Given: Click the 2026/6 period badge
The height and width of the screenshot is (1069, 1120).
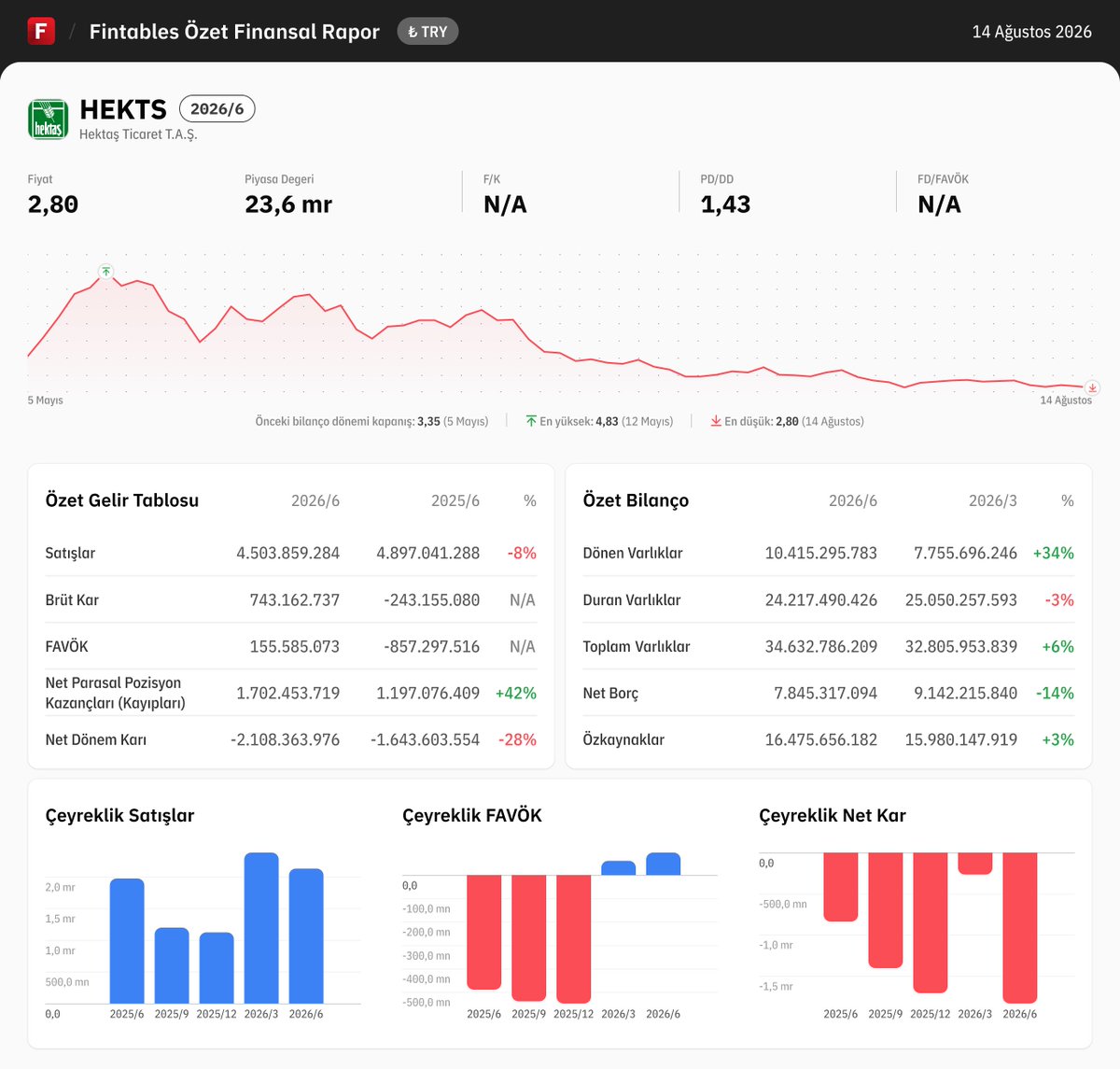Looking at the screenshot, I should (x=217, y=109).
